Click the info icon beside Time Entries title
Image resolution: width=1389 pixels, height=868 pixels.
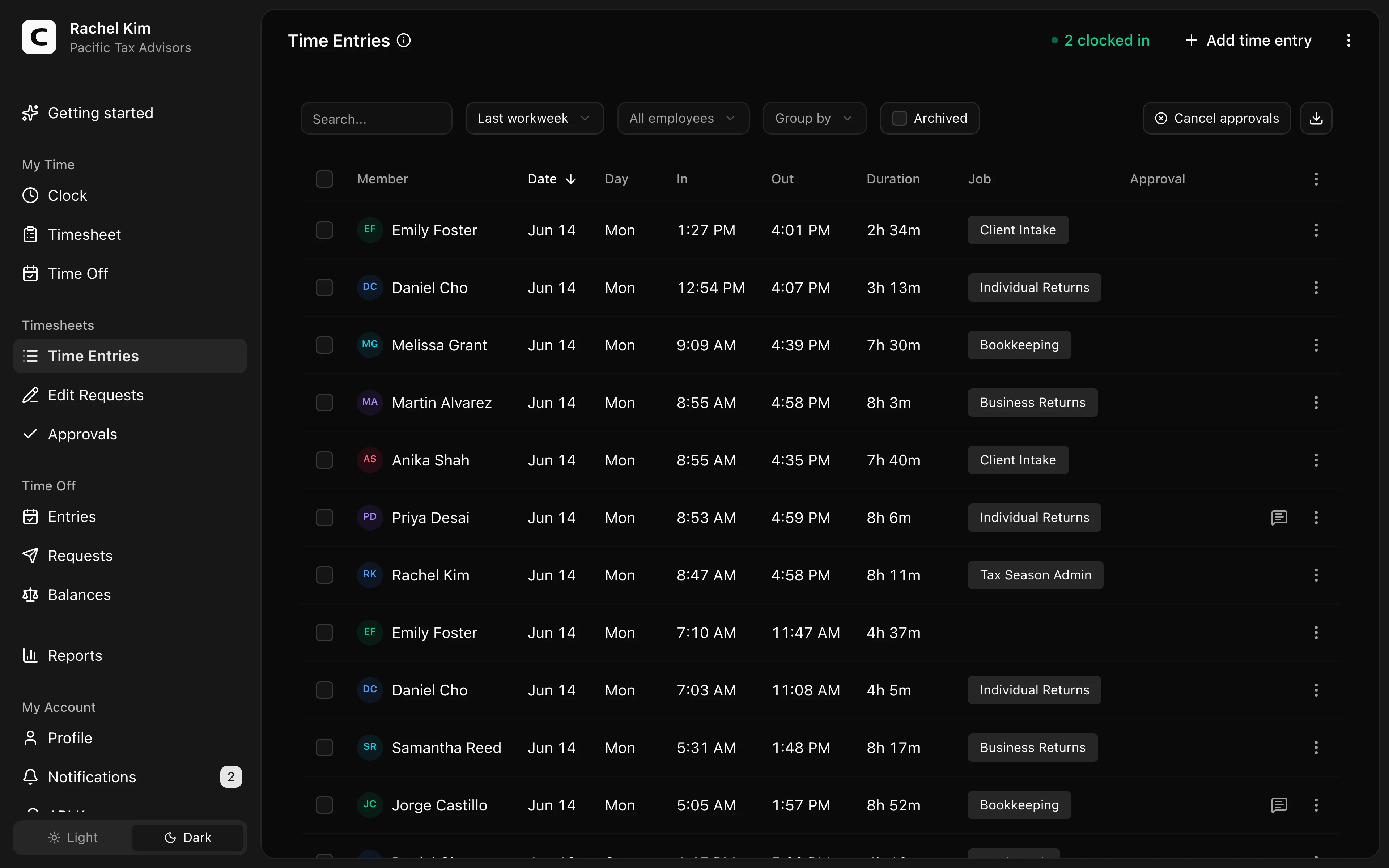(x=404, y=40)
